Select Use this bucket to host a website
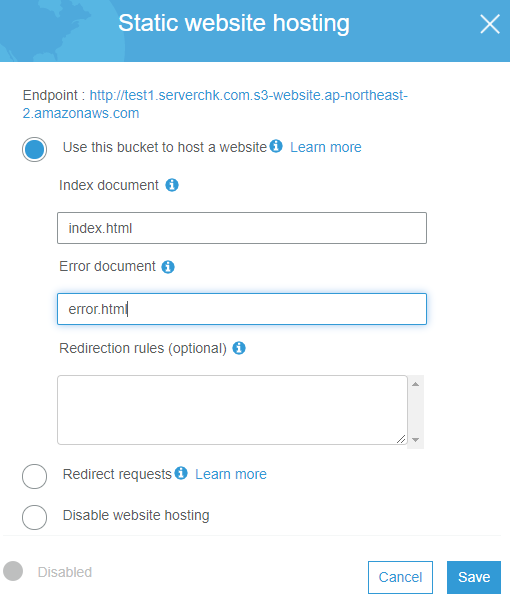Screen dimensions: 510x610 pyautogui.click(x=35, y=149)
